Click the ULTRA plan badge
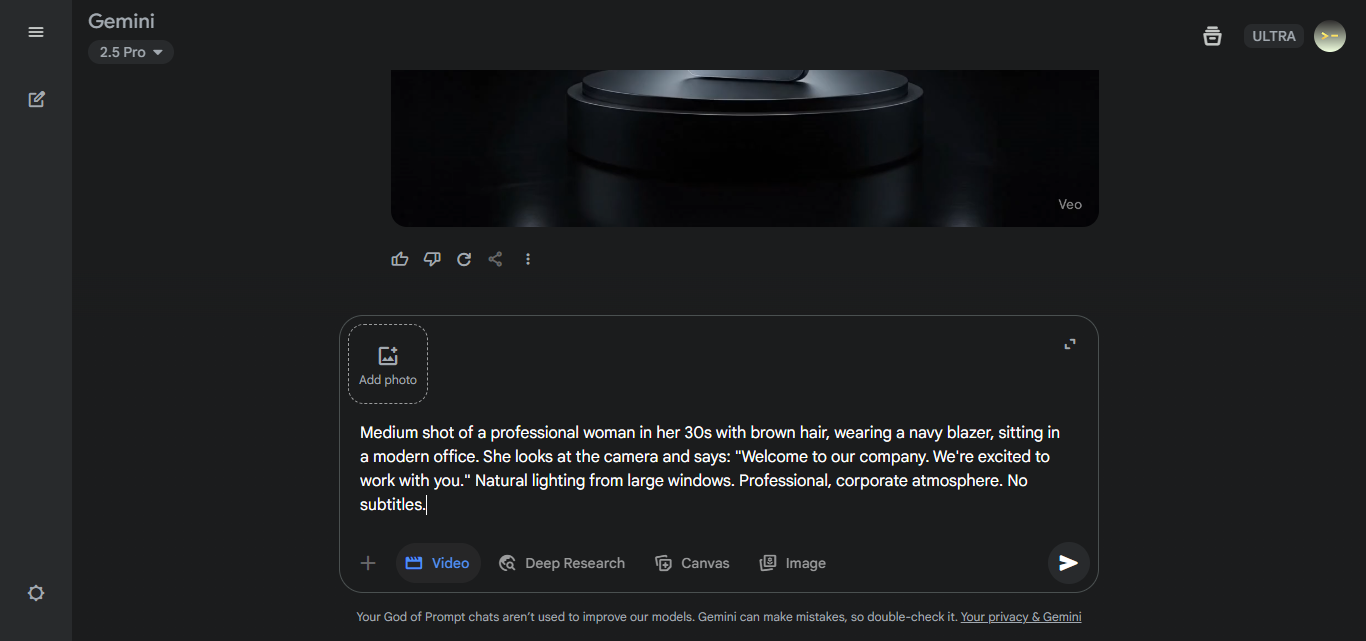Viewport: 1366px width, 641px height. click(x=1274, y=36)
